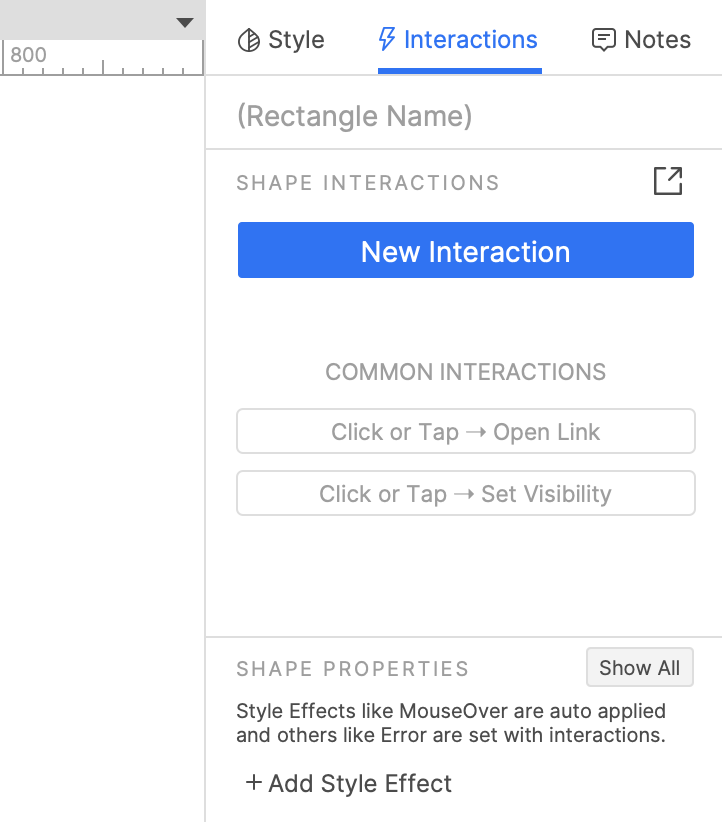Focus the Rectangle Name field

(x=440, y=116)
